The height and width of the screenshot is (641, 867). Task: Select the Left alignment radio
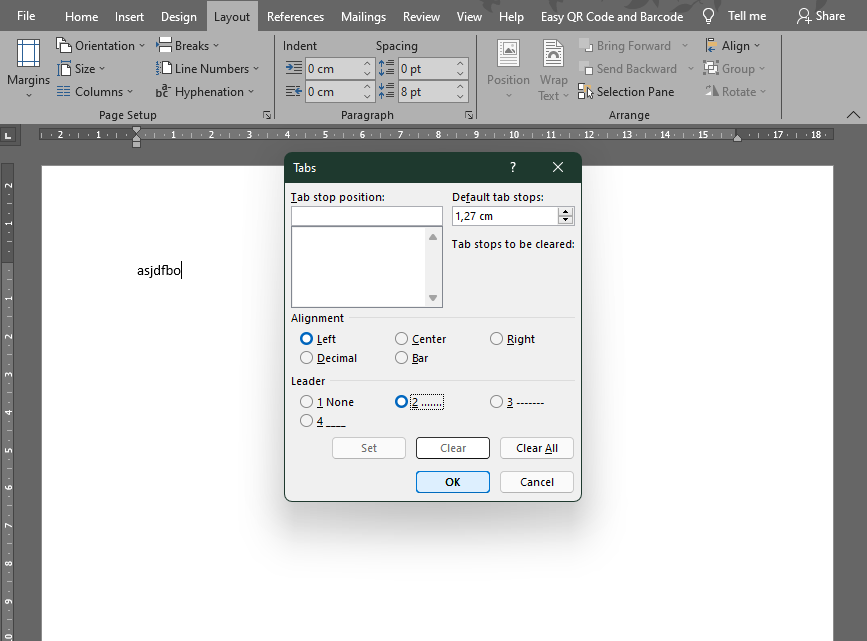tap(306, 338)
